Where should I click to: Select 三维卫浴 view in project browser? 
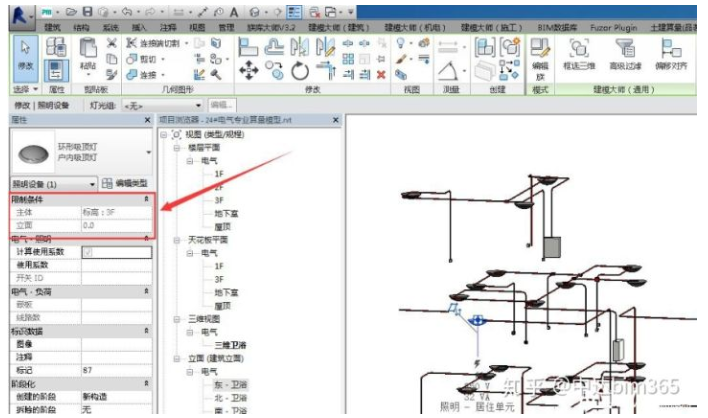[x=230, y=345]
